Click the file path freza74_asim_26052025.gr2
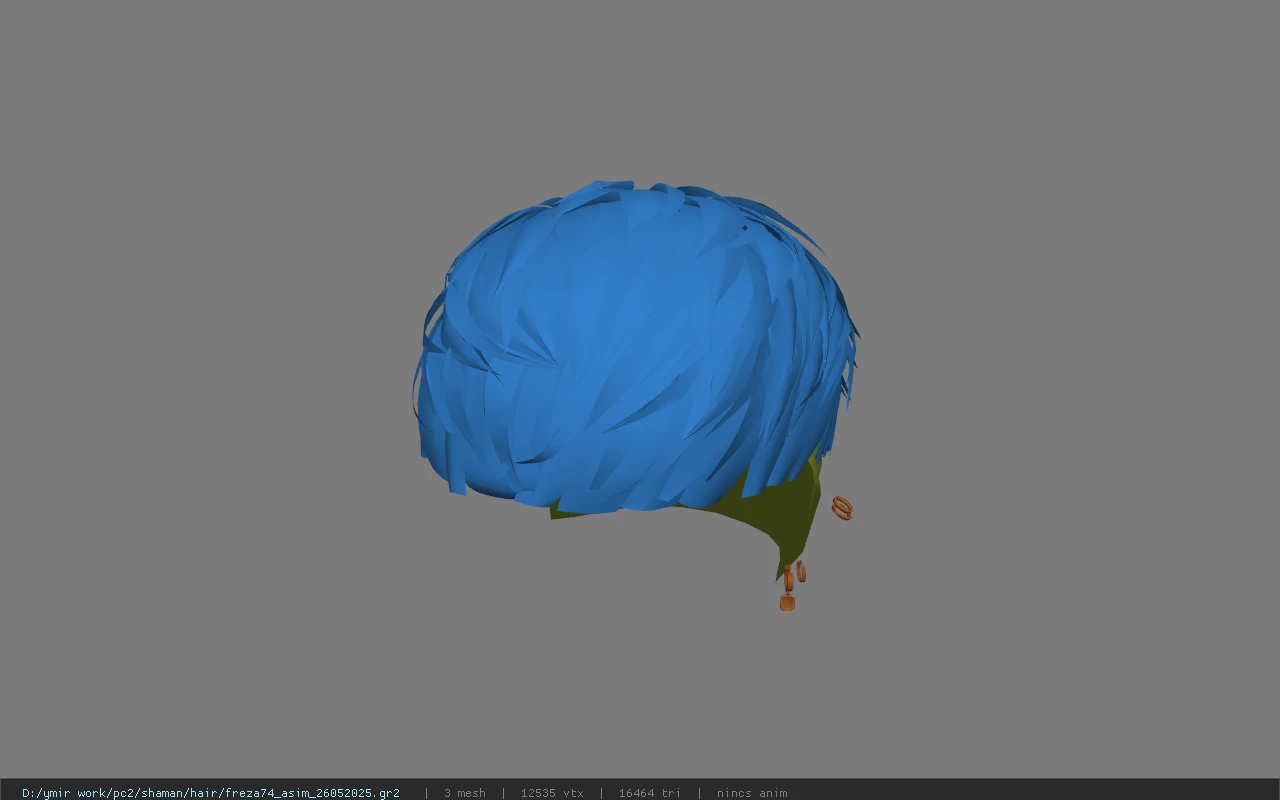 coord(211,793)
